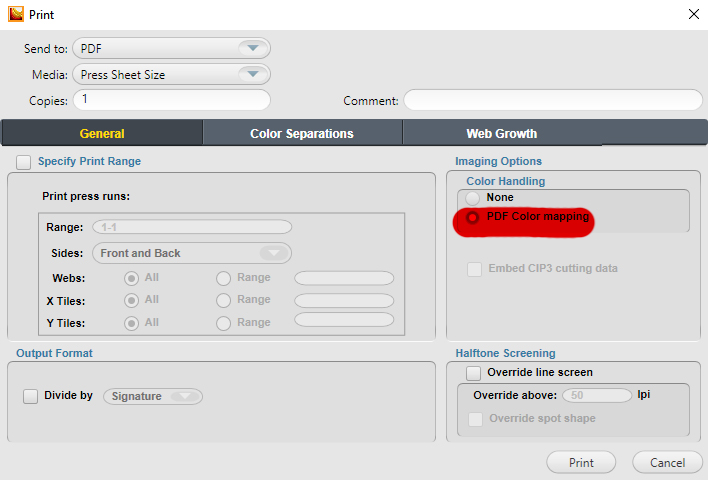The image size is (708, 480).
Task: Open the Sides Front and Back dropdown
Action: coord(192,253)
